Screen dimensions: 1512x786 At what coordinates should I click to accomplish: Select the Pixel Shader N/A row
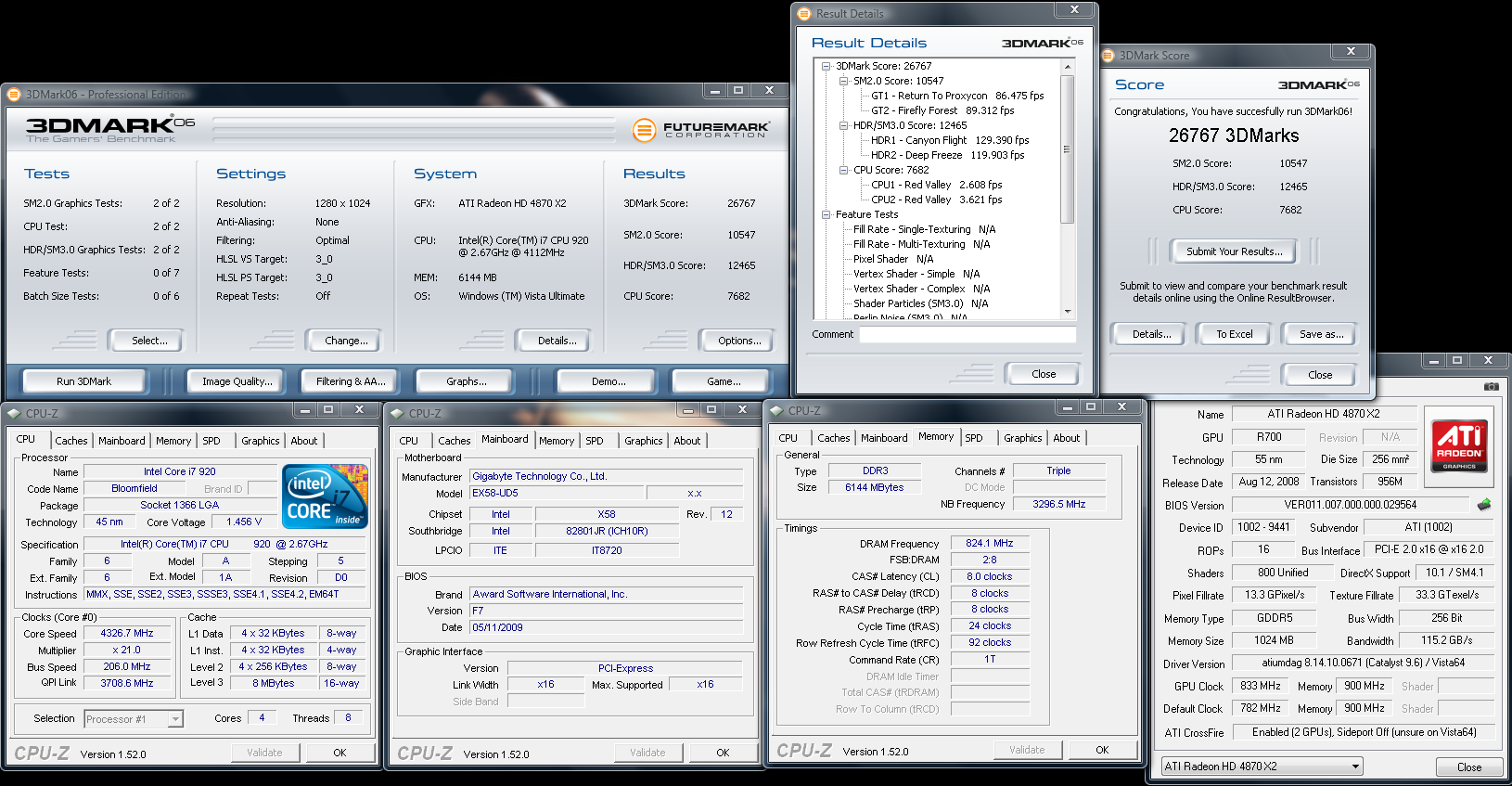point(893,259)
